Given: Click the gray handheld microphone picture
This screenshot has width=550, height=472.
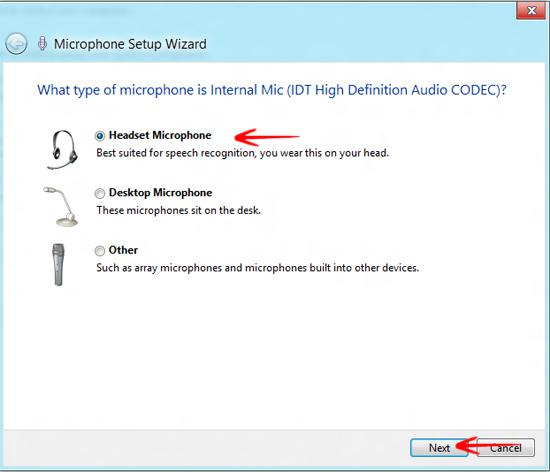Looking at the screenshot, I should [x=59, y=265].
